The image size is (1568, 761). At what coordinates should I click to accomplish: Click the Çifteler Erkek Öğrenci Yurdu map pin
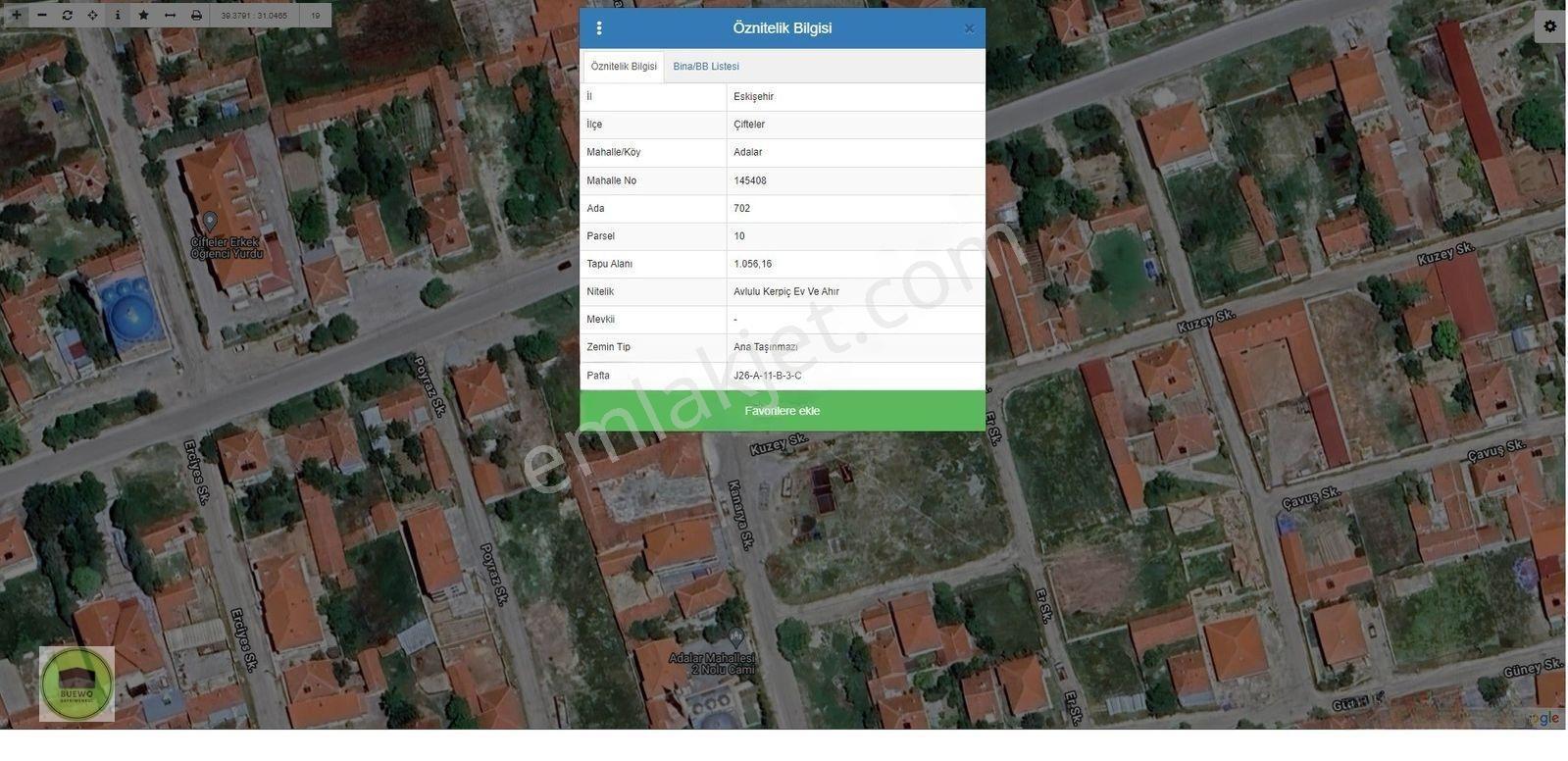[x=209, y=221]
